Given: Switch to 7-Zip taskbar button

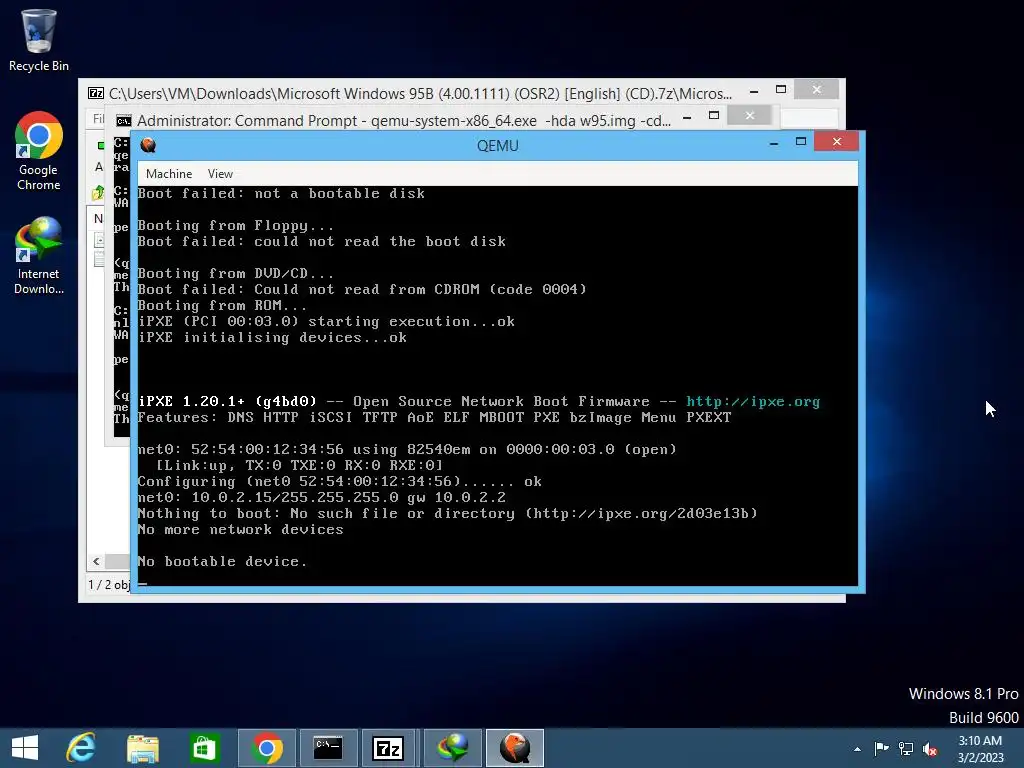Looking at the screenshot, I should click(x=389, y=748).
